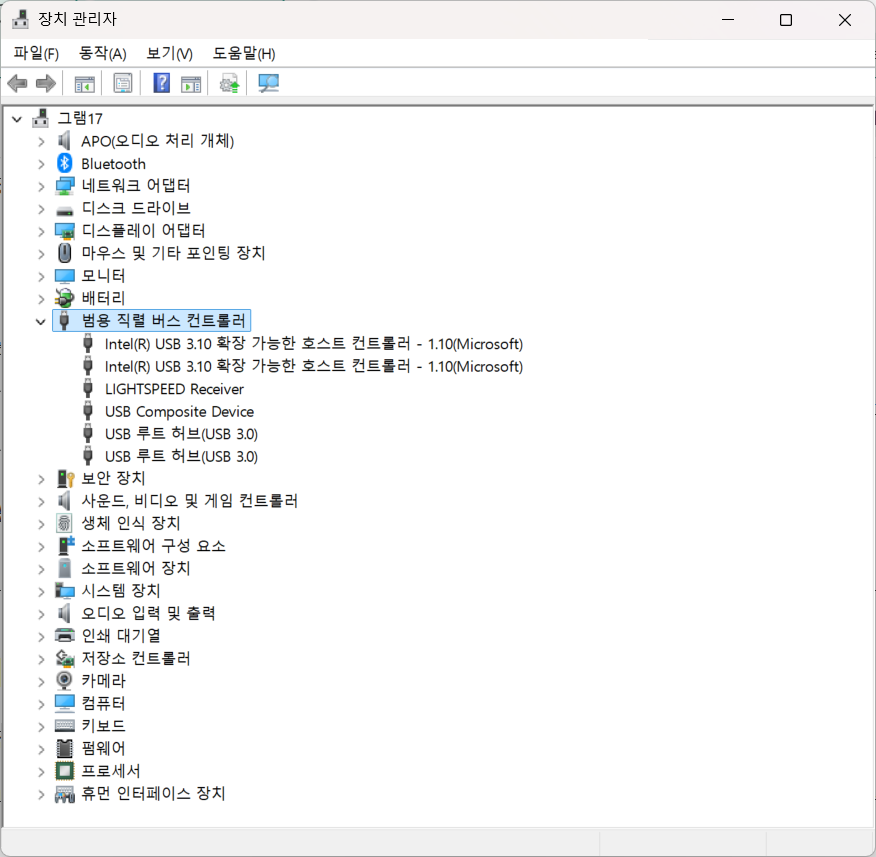The height and width of the screenshot is (857, 876).
Task: Click the blue Help question mark icon
Action: 161,83
